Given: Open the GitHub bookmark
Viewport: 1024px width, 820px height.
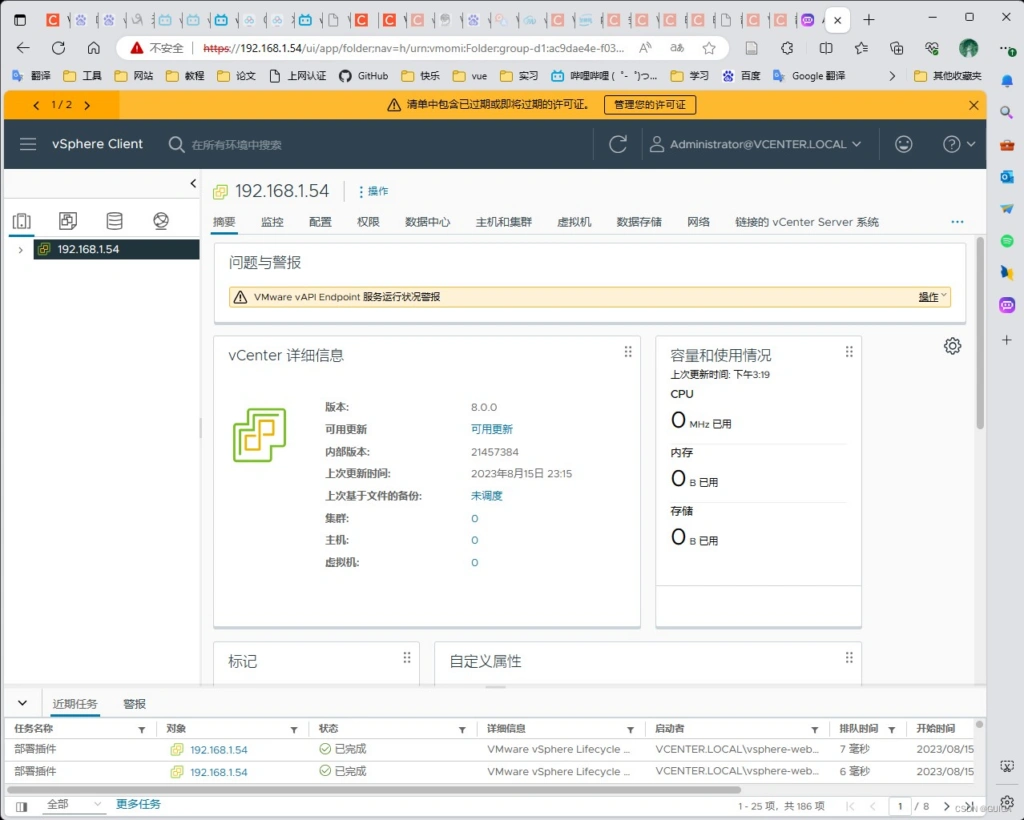Looking at the screenshot, I should pyautogui.click(x=364, y=76).
